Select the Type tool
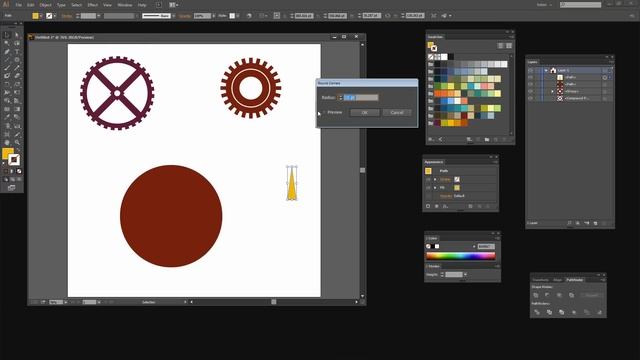The image size is (640, 360). pyautogui.click(x=17, y=52)
